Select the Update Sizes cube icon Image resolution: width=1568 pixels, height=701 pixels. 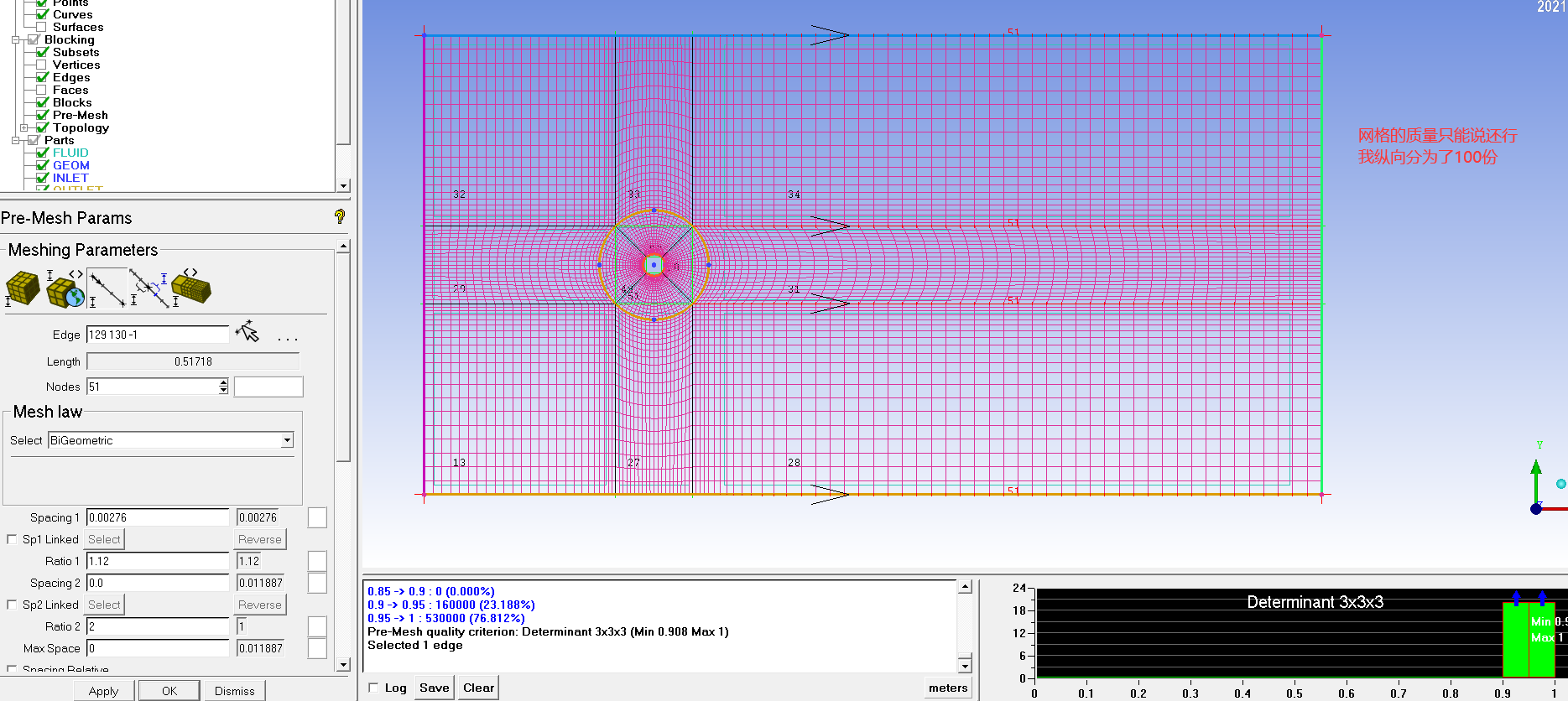pyautogui.click(x=23, y=288)
